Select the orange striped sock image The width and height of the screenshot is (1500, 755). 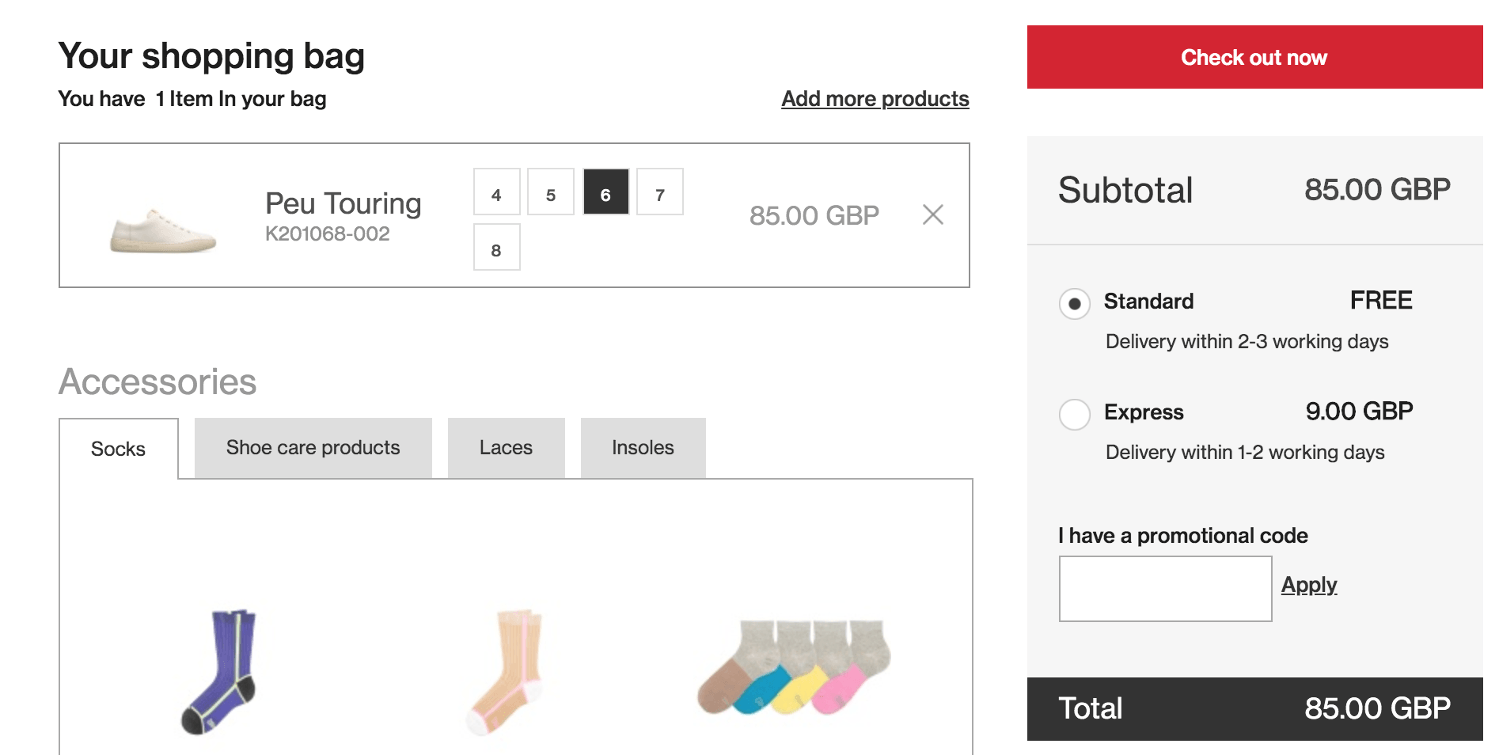(x=506, y=671)
